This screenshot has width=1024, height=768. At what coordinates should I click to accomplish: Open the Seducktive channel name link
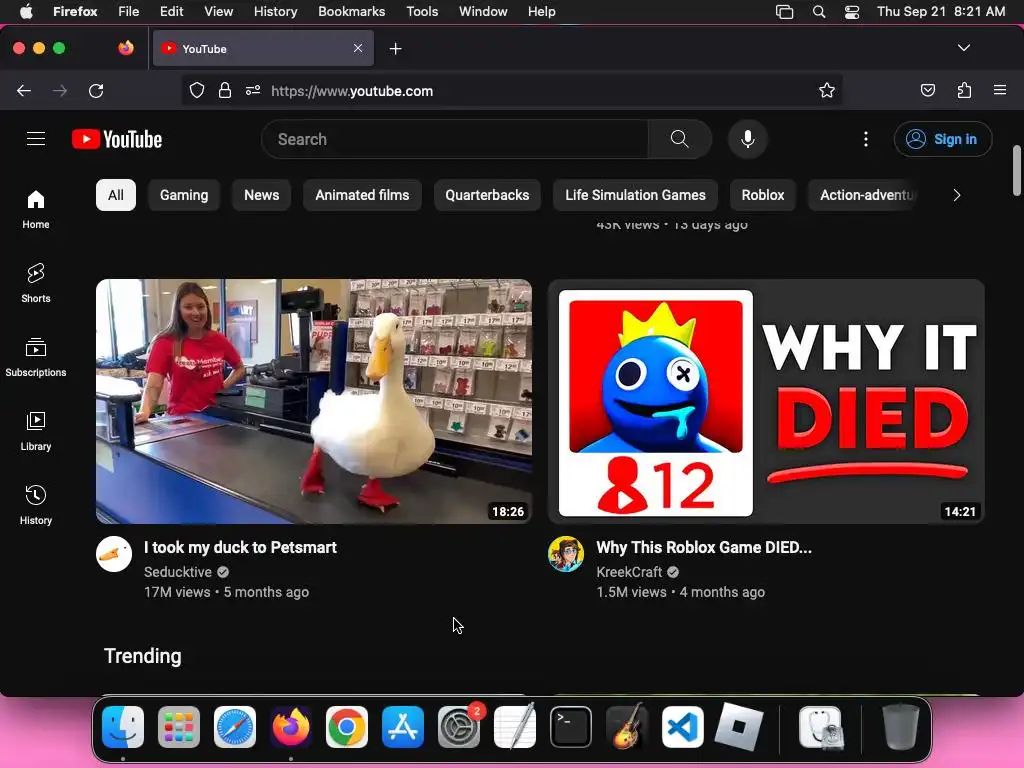tap(178, 572)
